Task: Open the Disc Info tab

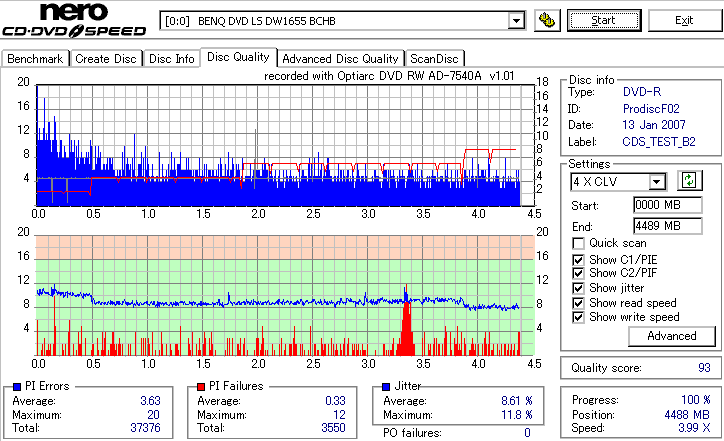Action: click(172, 59)
